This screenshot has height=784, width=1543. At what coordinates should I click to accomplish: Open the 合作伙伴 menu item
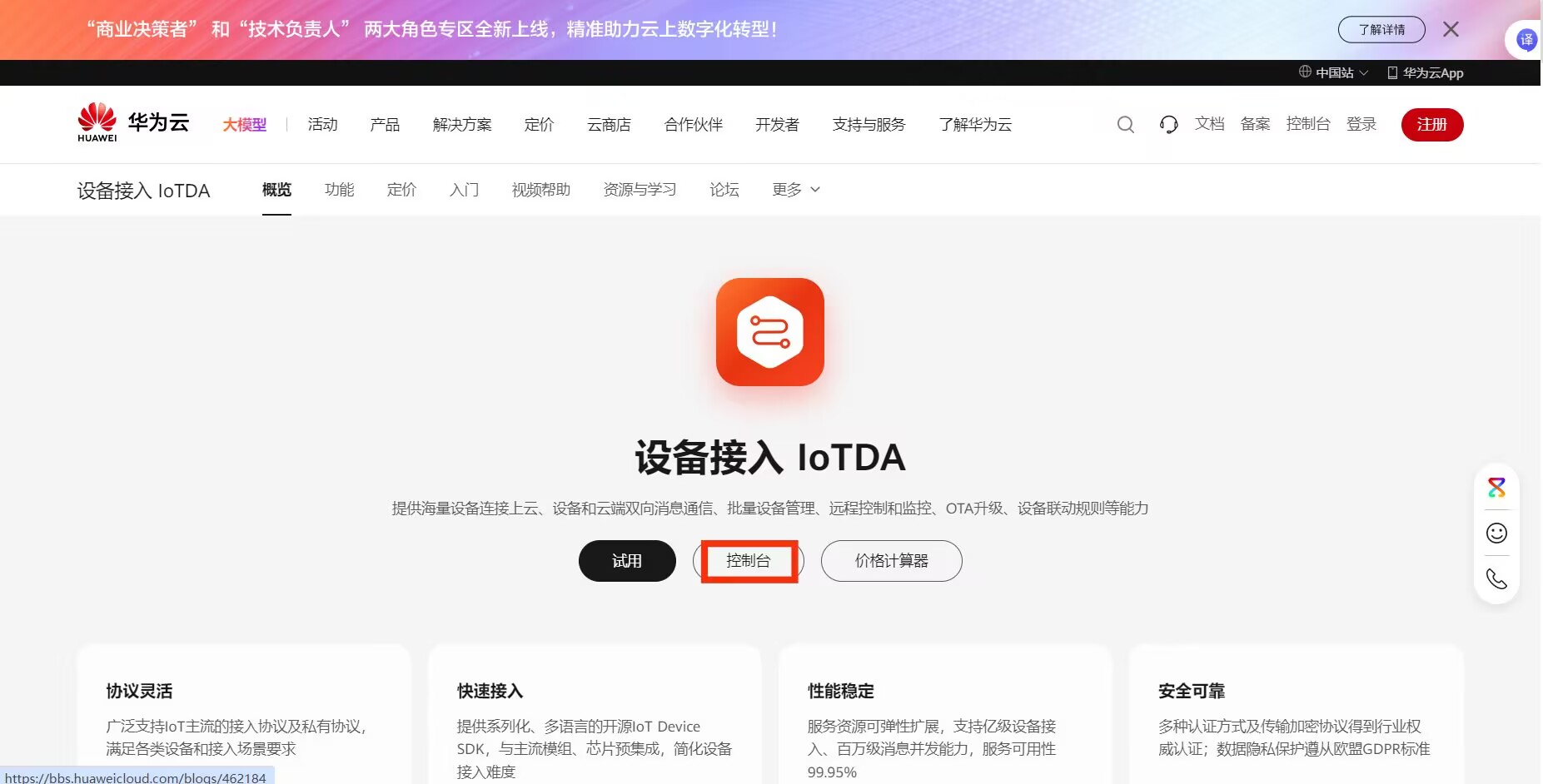693,125
